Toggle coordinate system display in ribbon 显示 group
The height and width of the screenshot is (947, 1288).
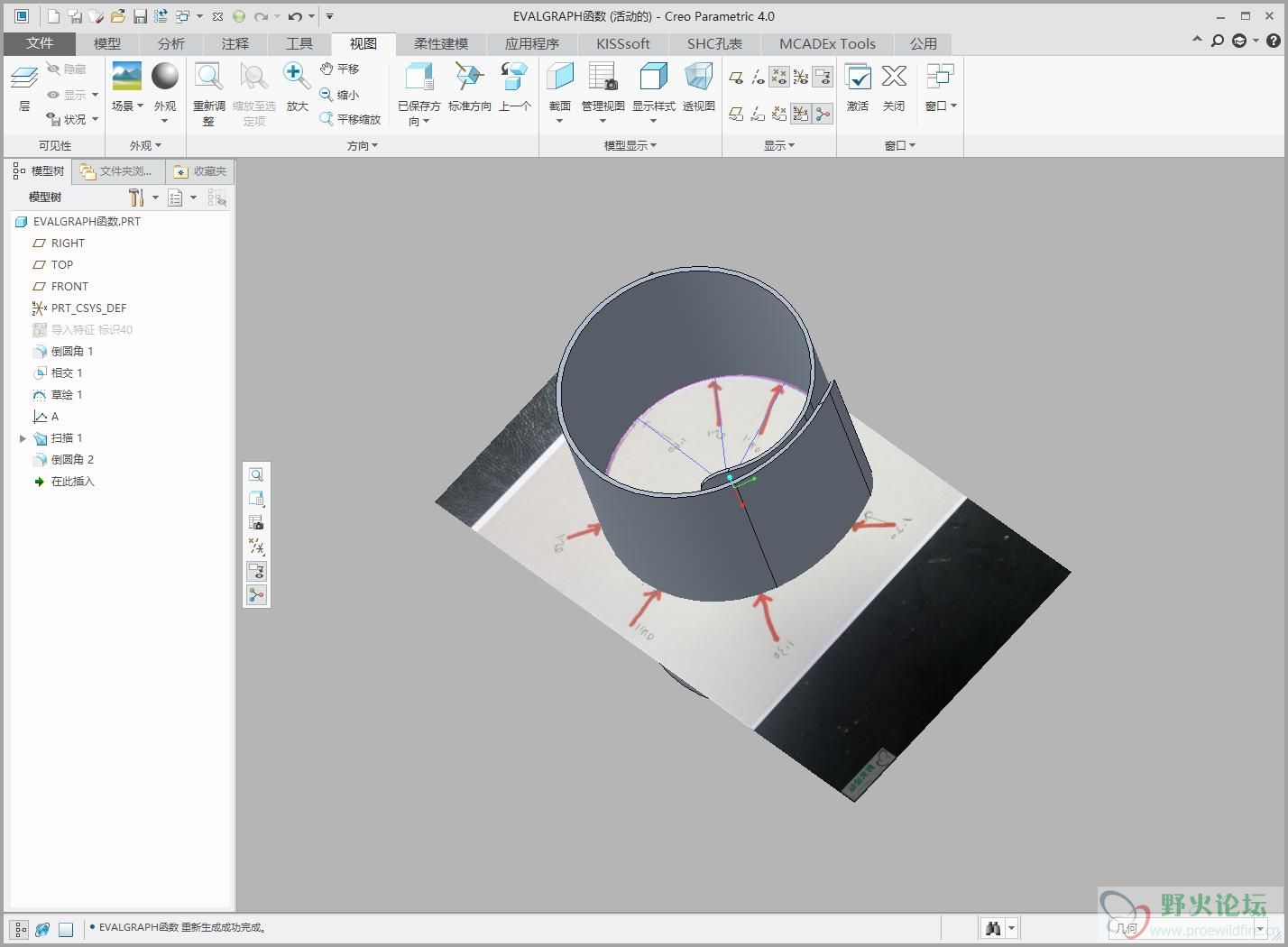coord(800,78)
